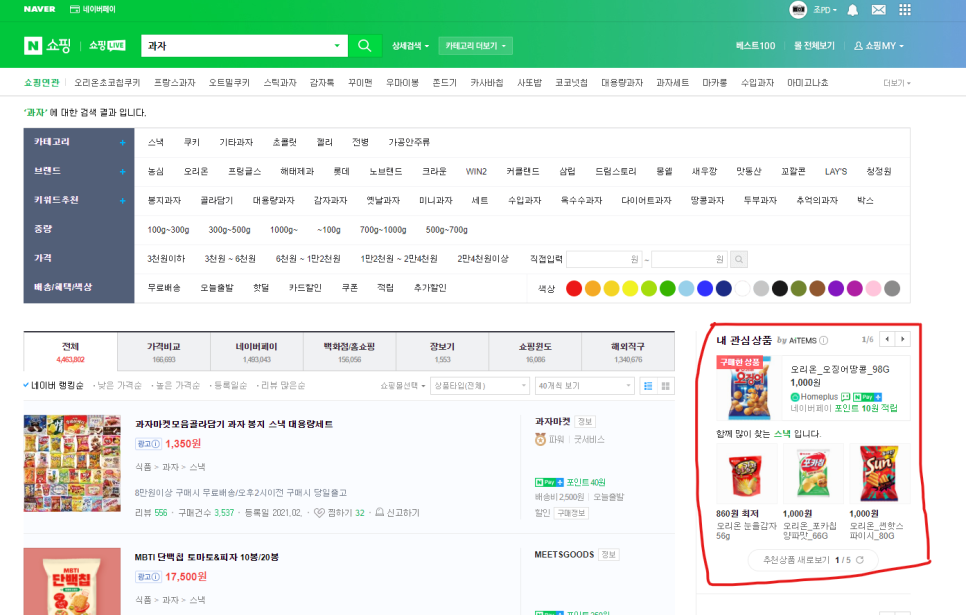The image size is (966, 615).
Task: Click the 신고하기 report icon
Action: tap(380, 512)
